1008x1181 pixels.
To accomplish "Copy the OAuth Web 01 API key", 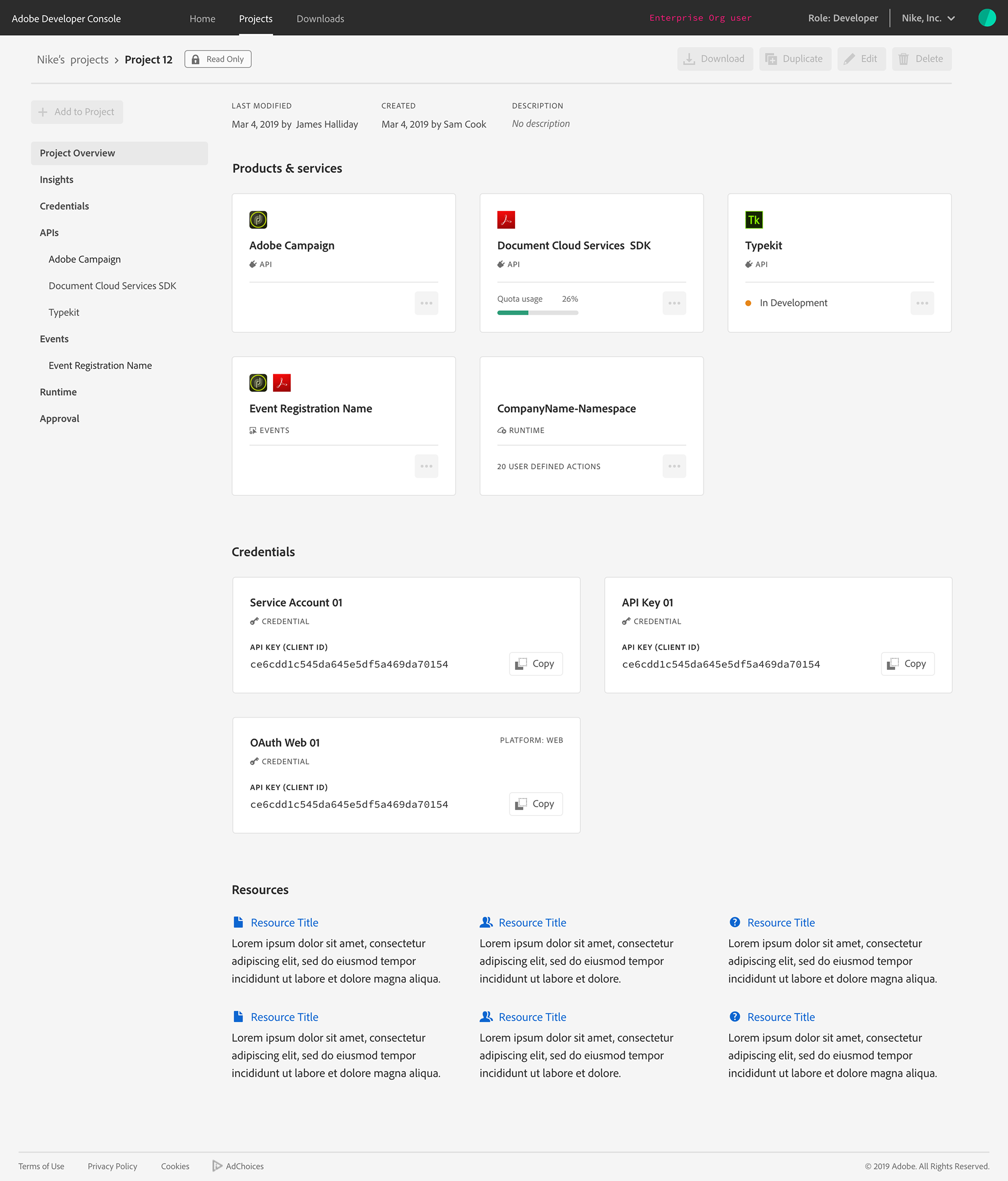I will point(536,804).
